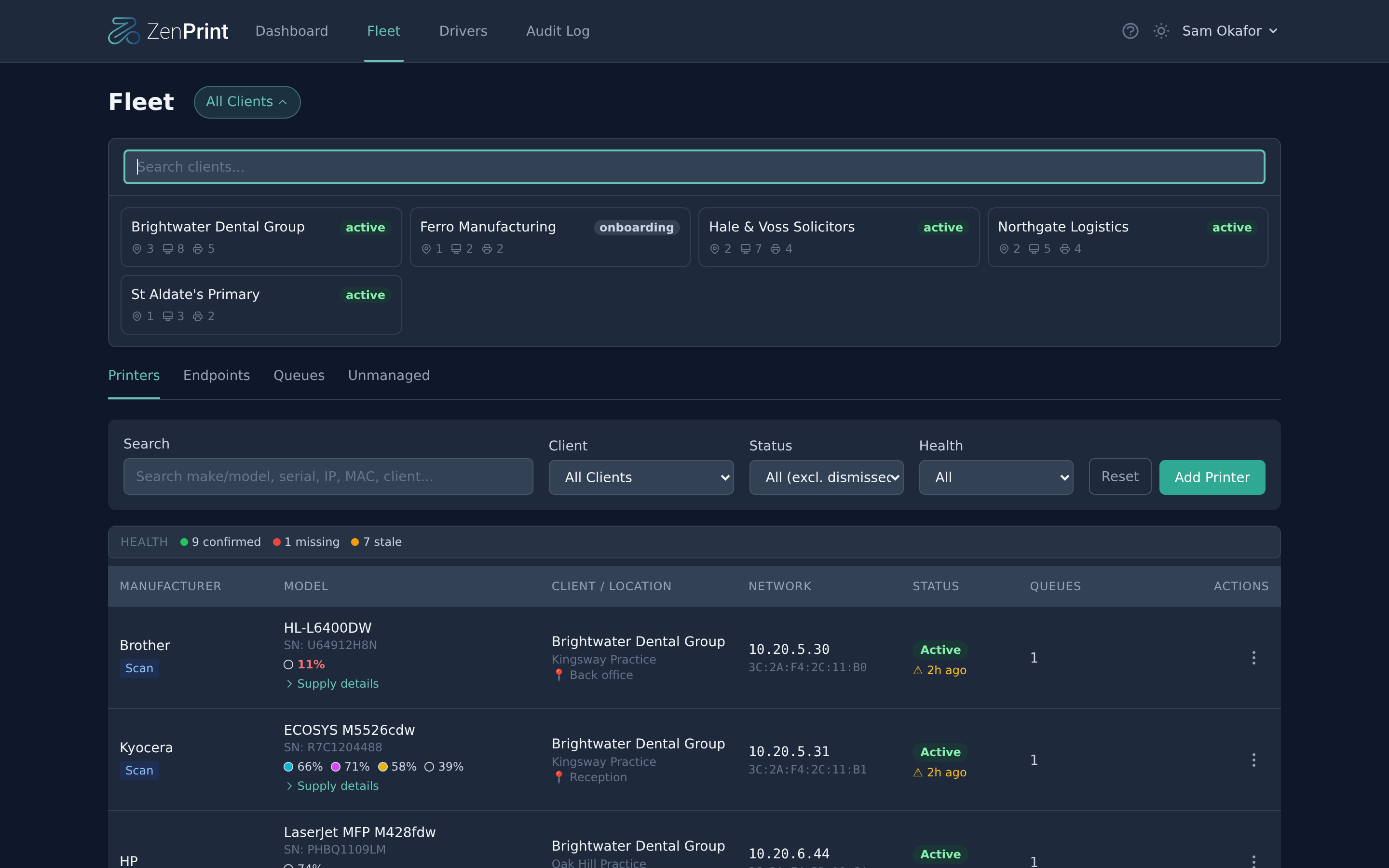Click location pin icon on Brightwater Dental card

136,249
